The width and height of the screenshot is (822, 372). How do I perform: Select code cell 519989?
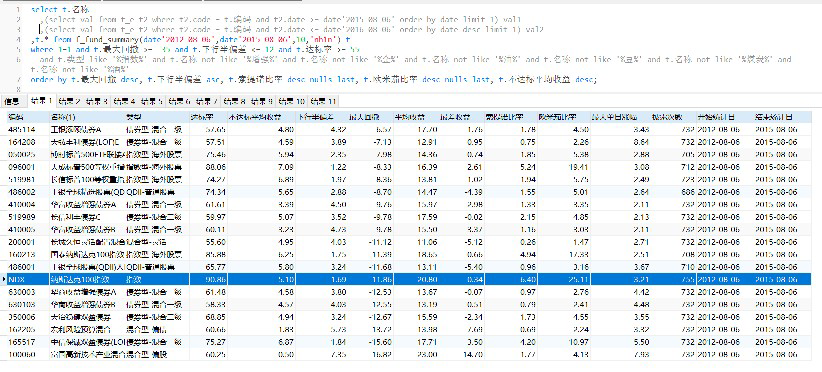tap(27, 216)
